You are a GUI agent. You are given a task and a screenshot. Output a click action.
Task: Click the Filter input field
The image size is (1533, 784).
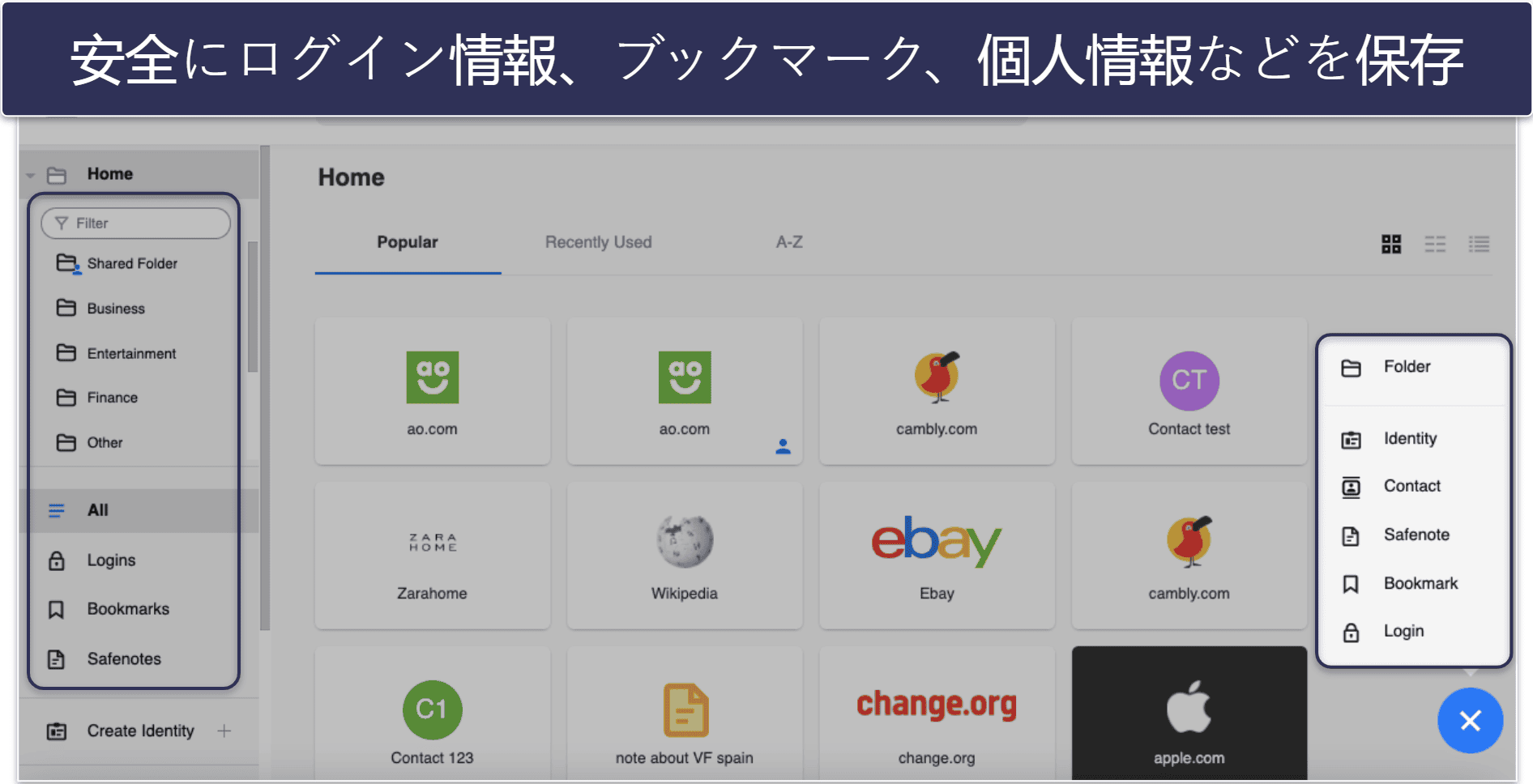point(135,224)
